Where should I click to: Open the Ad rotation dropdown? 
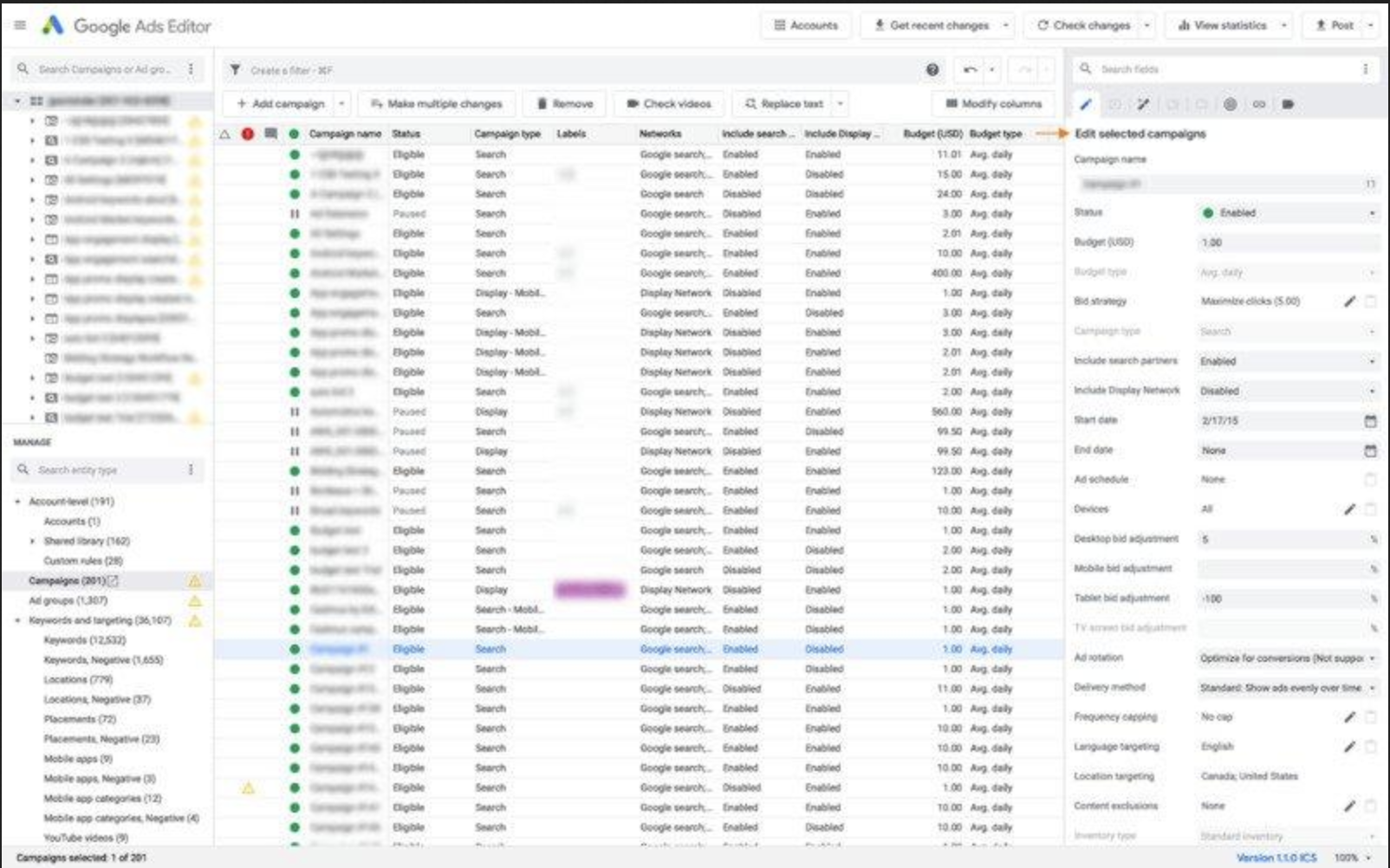pos(1288,658)
